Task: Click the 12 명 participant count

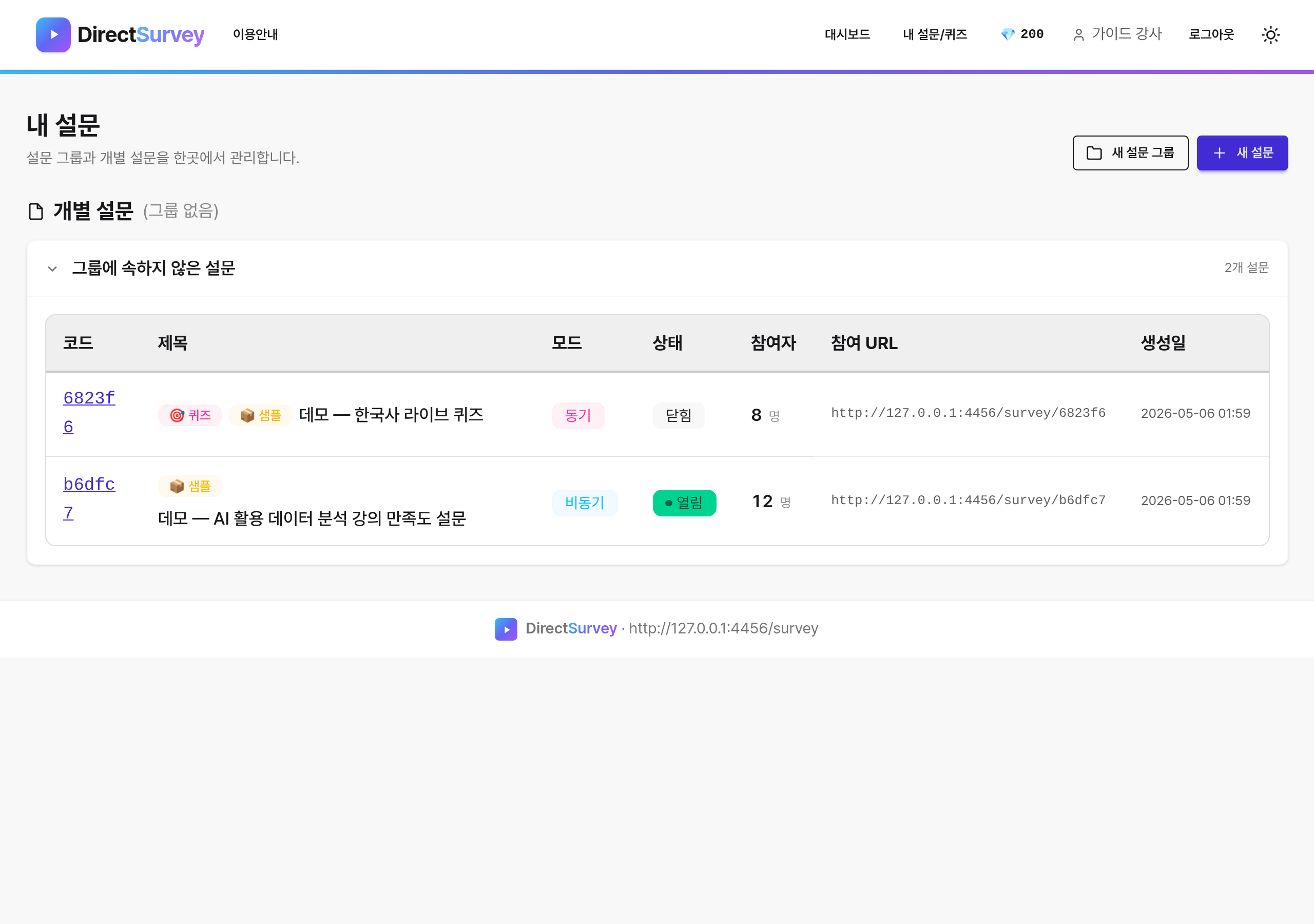Action: [x=771, y=502]
